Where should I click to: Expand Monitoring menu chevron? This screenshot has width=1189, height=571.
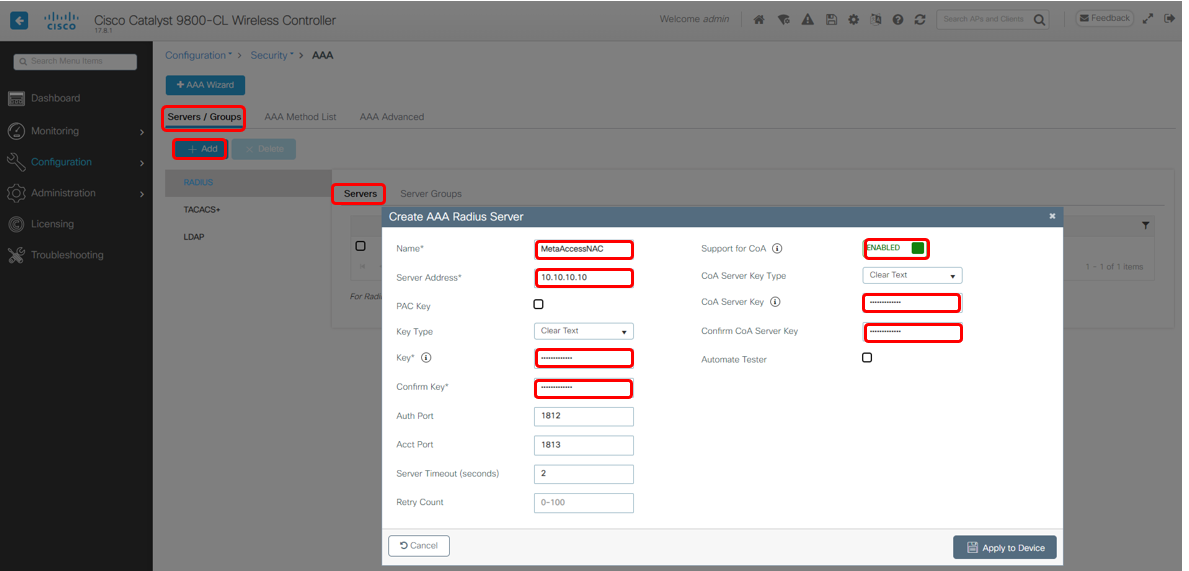pyautogui.click(x=142, y=132)
